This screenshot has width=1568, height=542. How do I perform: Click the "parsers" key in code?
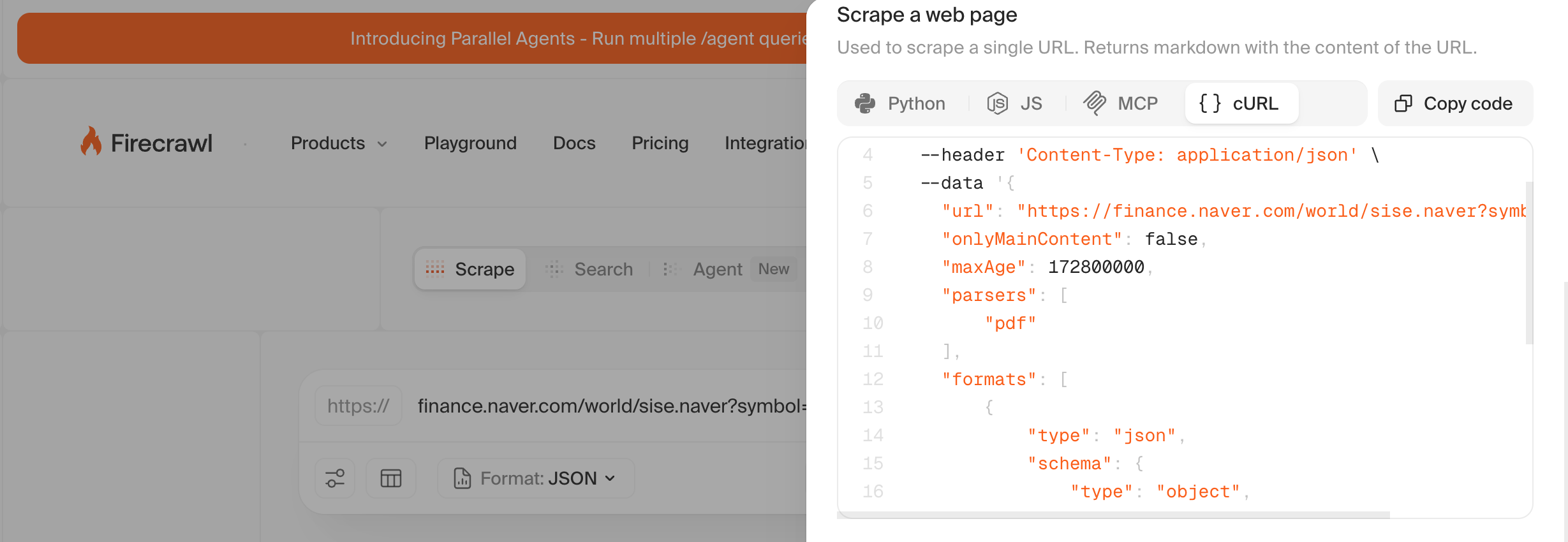click(989, 295)
